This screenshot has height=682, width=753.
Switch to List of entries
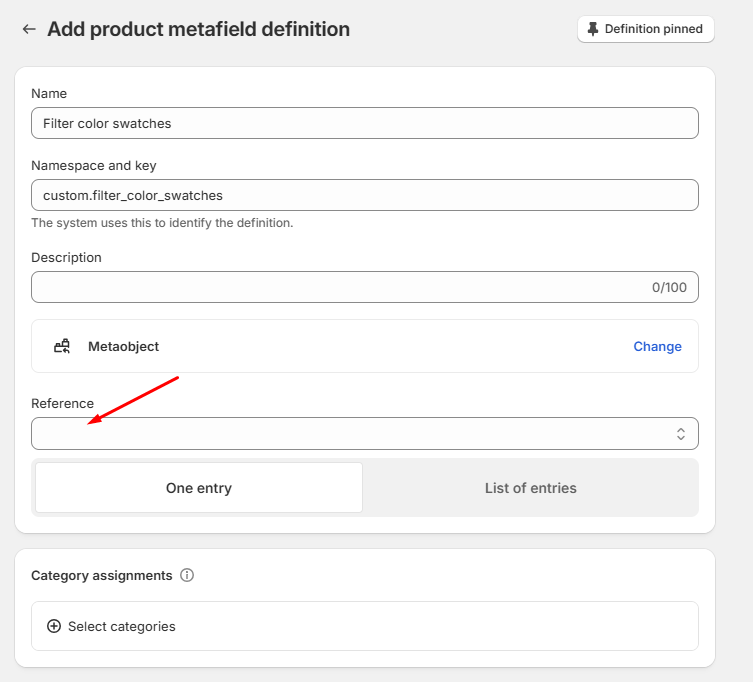coord(530,488)
